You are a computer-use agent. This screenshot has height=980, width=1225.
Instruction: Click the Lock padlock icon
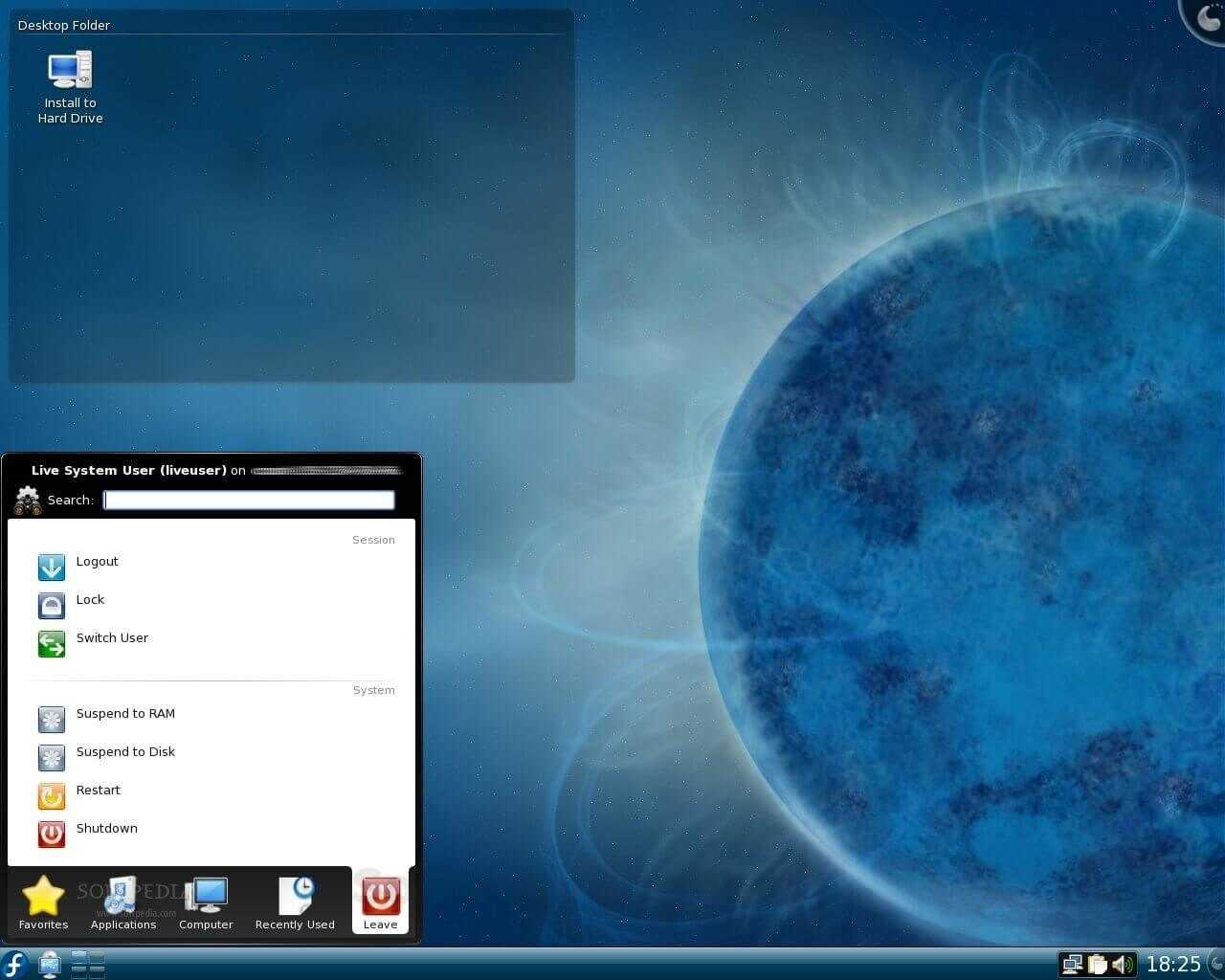52,605
